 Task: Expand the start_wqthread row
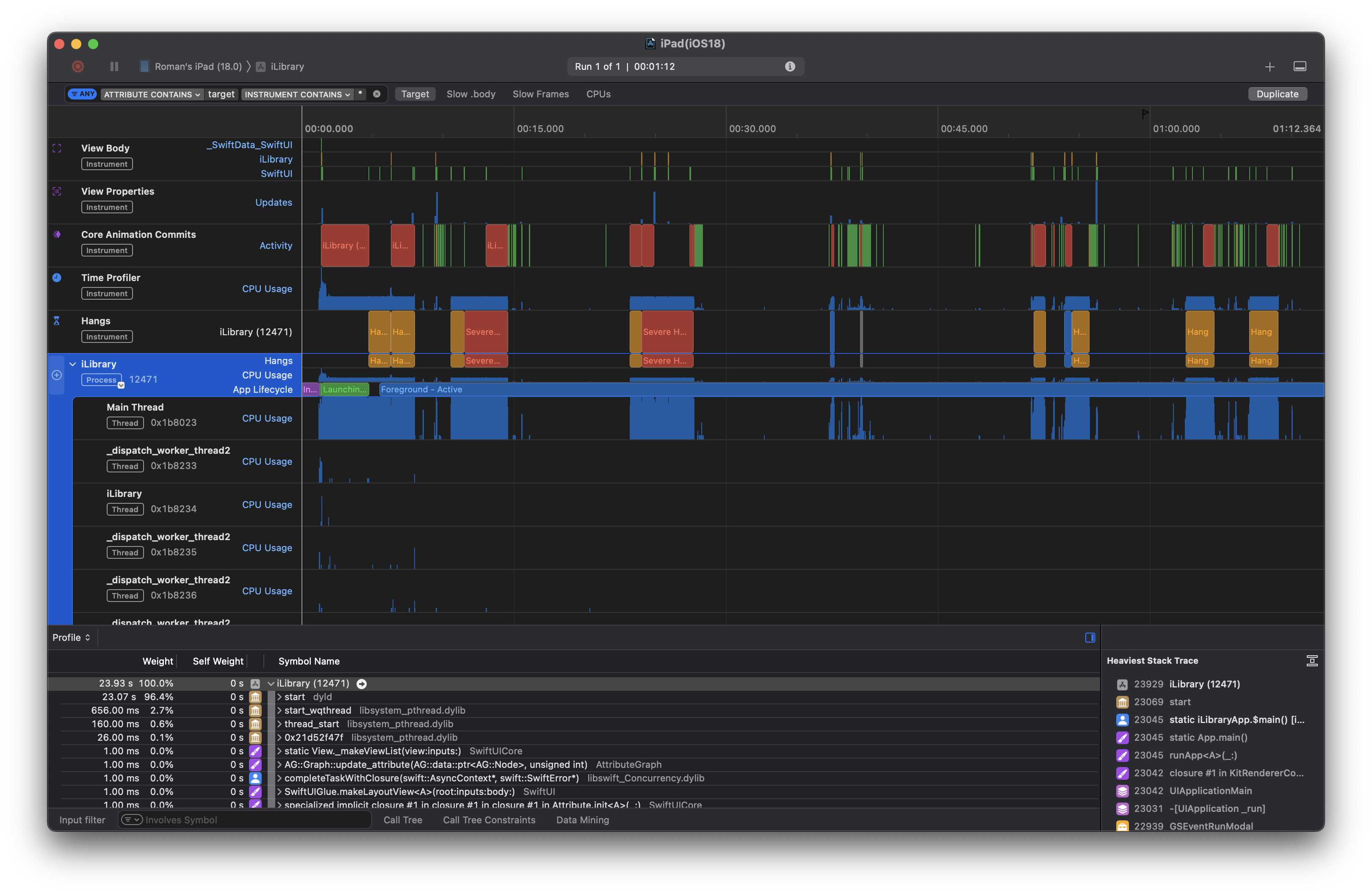click(x=279, y=711)
